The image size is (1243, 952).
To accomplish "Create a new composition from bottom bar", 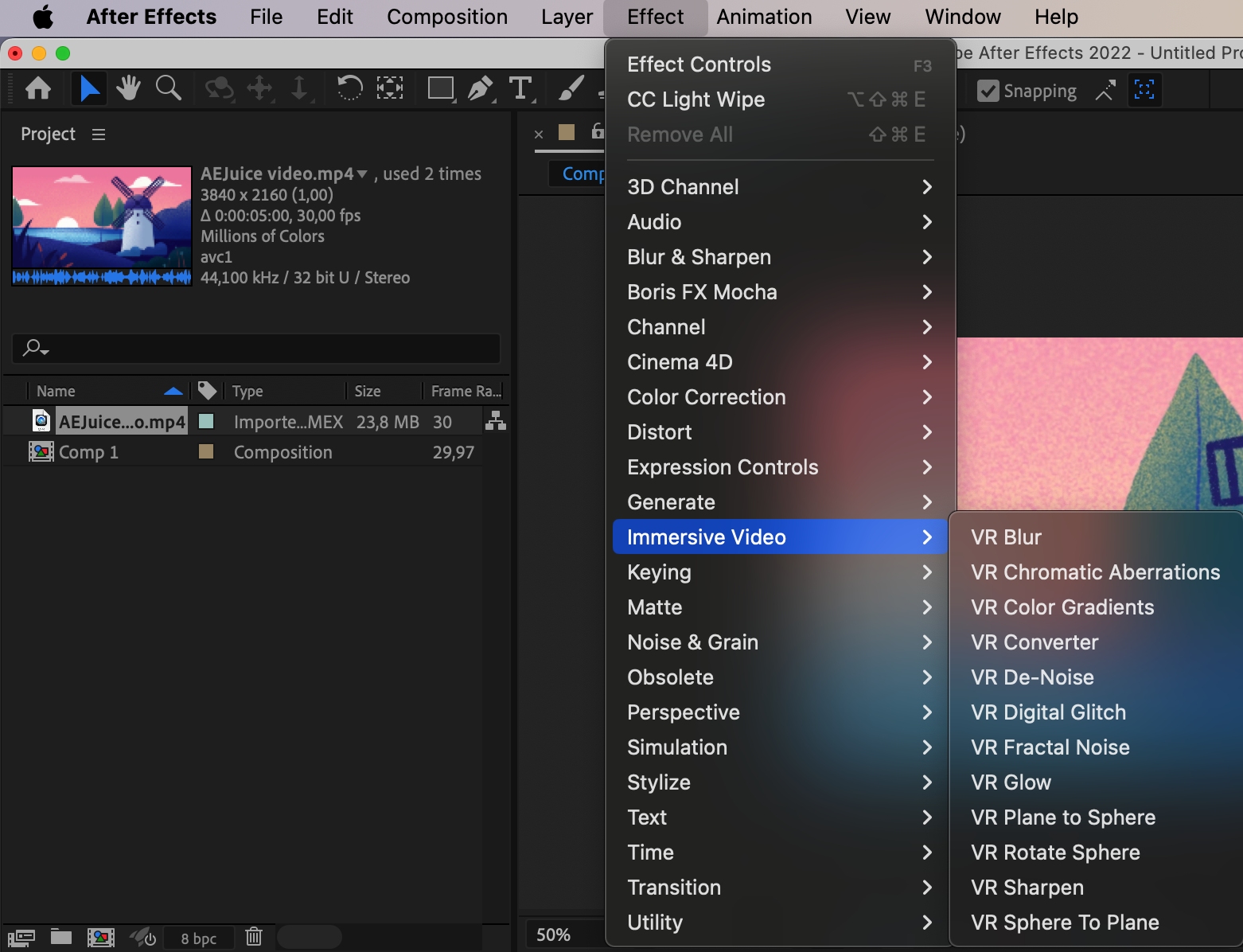I will pyautogui.click(x=101, y=937).
